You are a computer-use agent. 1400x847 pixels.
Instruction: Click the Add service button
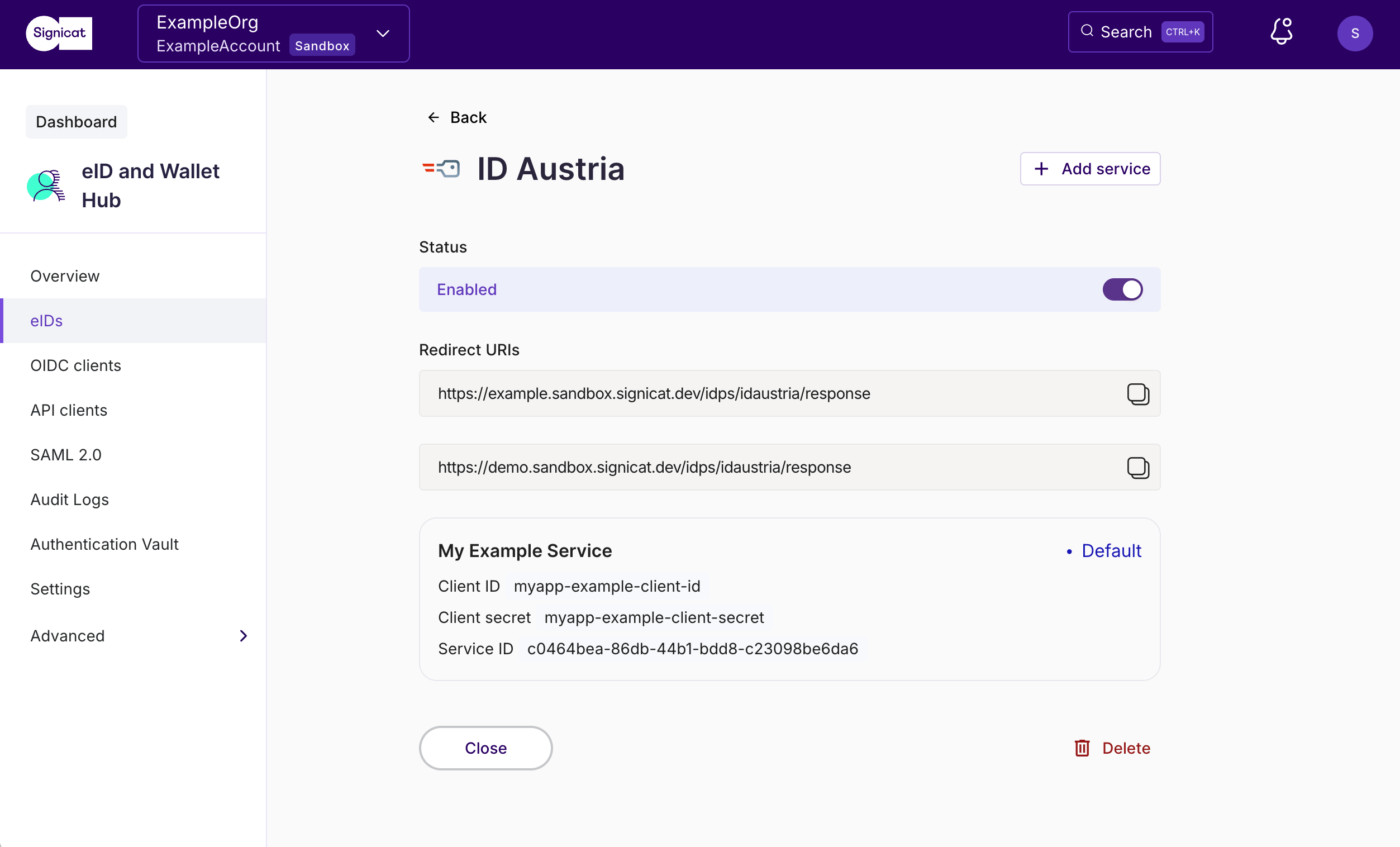coord(1090,169)
